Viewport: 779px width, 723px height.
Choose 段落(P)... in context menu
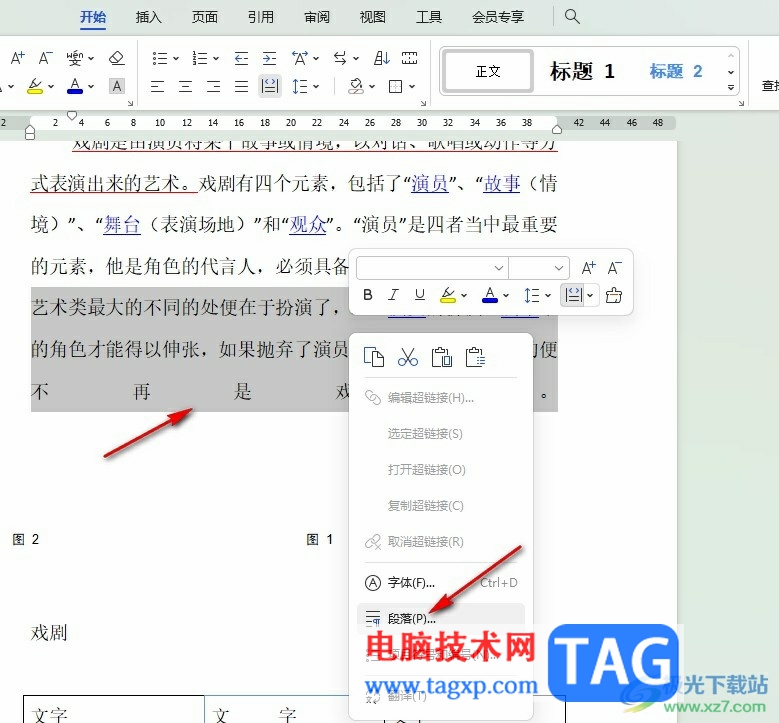[441, 619]
